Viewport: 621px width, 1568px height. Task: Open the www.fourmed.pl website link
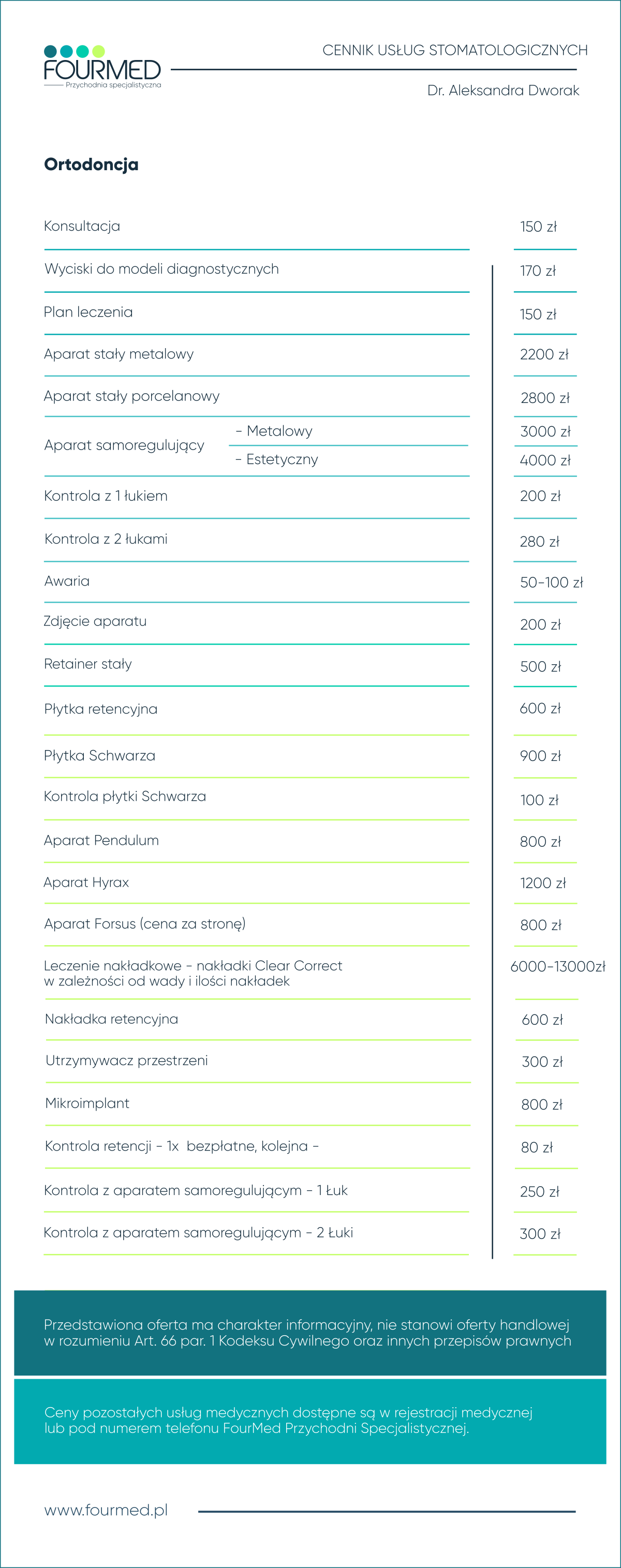click(106, 1510)
